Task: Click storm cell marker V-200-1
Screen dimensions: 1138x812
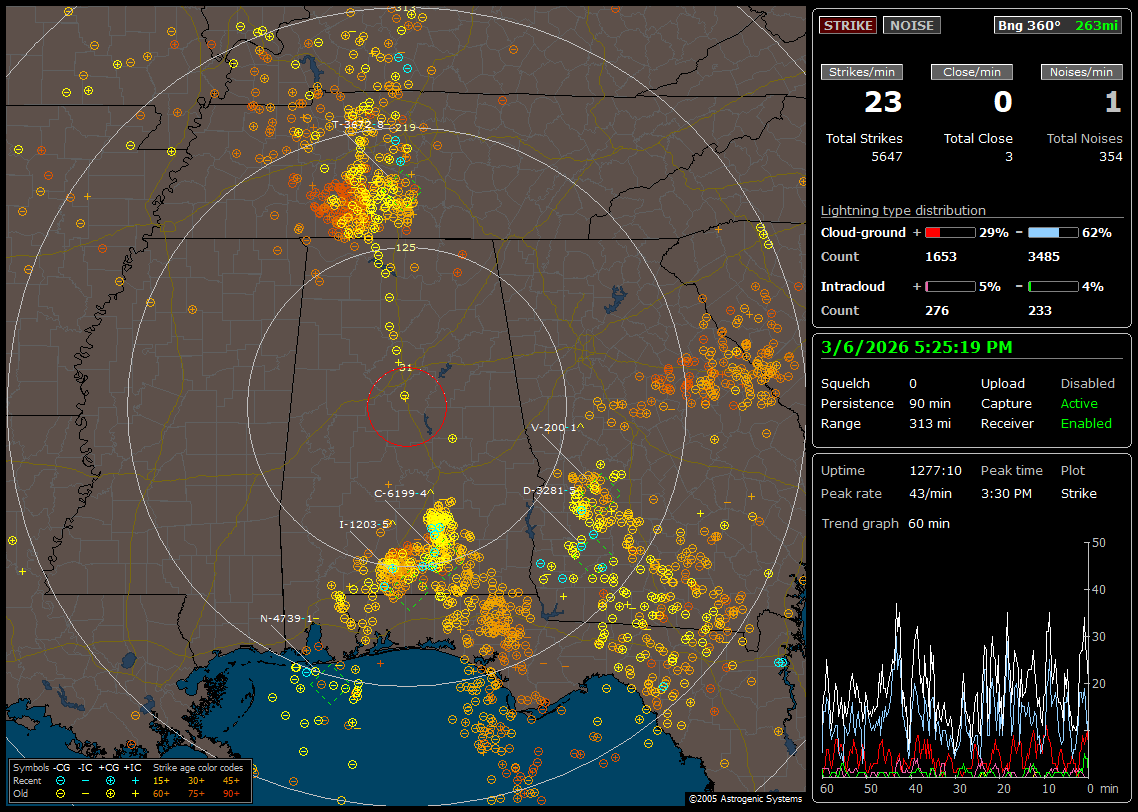Action: pyautogui.click(x=556, y=427)
